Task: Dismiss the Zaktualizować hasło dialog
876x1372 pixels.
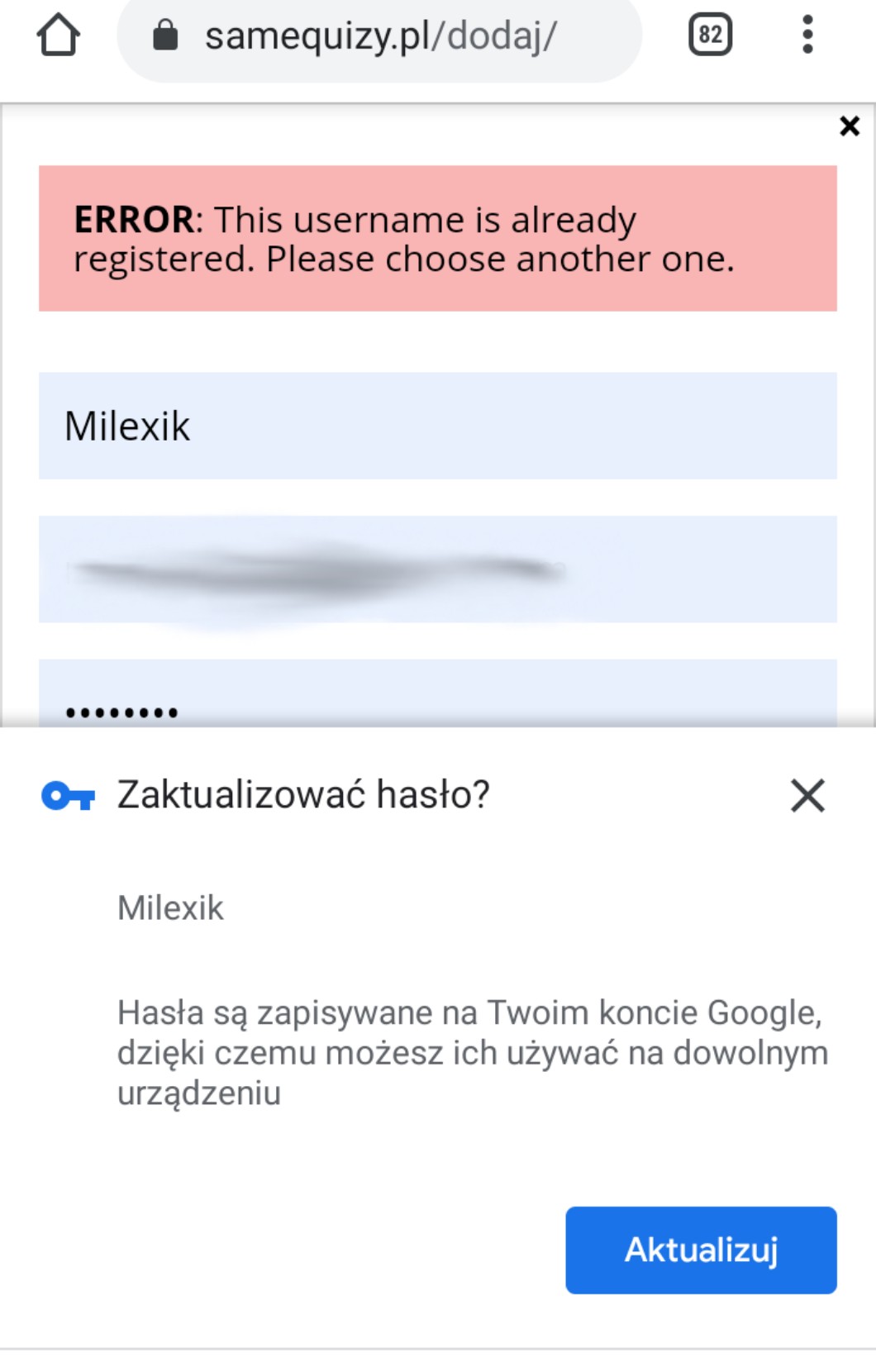Action: pos(807,796)
